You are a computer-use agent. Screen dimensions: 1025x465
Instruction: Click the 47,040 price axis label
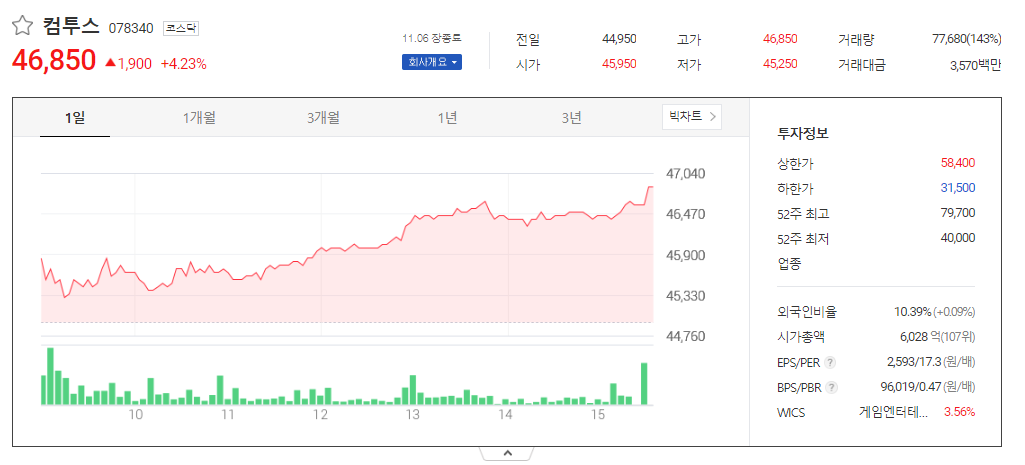click(686, 174)
